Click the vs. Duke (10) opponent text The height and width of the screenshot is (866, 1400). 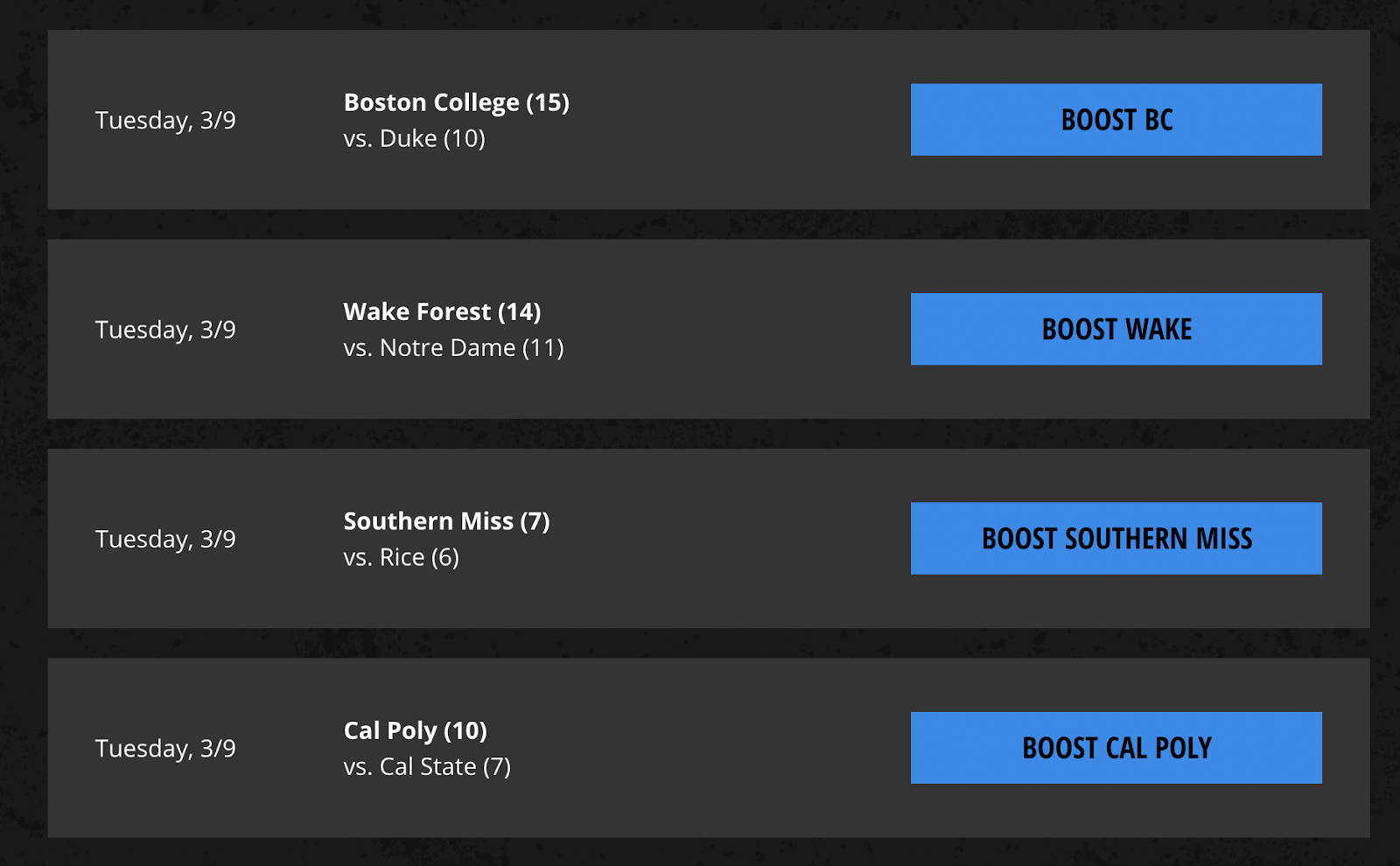tap(414, 138)
